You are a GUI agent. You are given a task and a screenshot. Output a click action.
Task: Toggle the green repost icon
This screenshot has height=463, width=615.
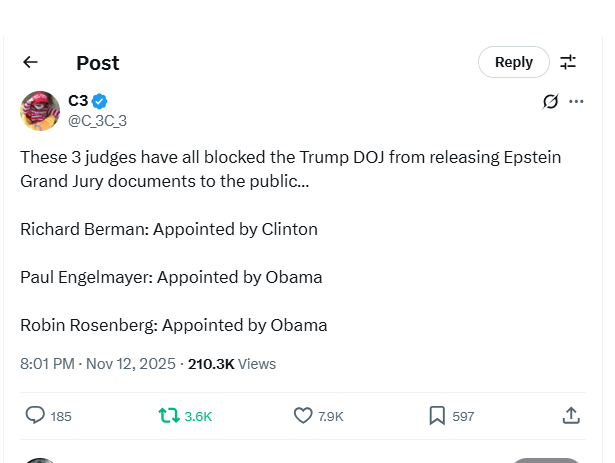tap(169, 415)
